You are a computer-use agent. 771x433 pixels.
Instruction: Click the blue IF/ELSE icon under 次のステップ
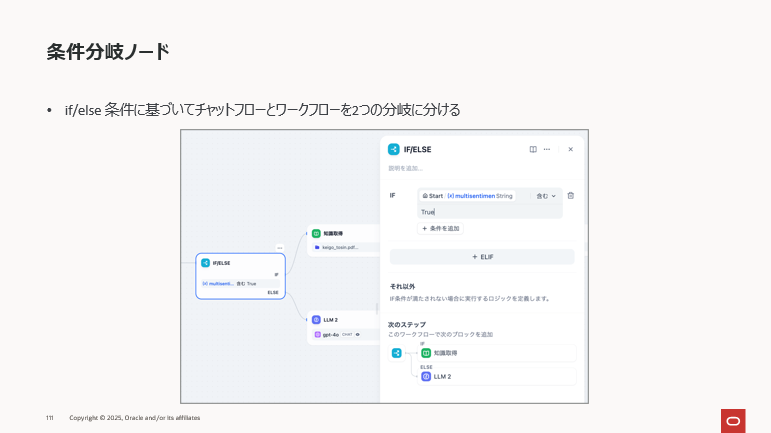(396, 353)
